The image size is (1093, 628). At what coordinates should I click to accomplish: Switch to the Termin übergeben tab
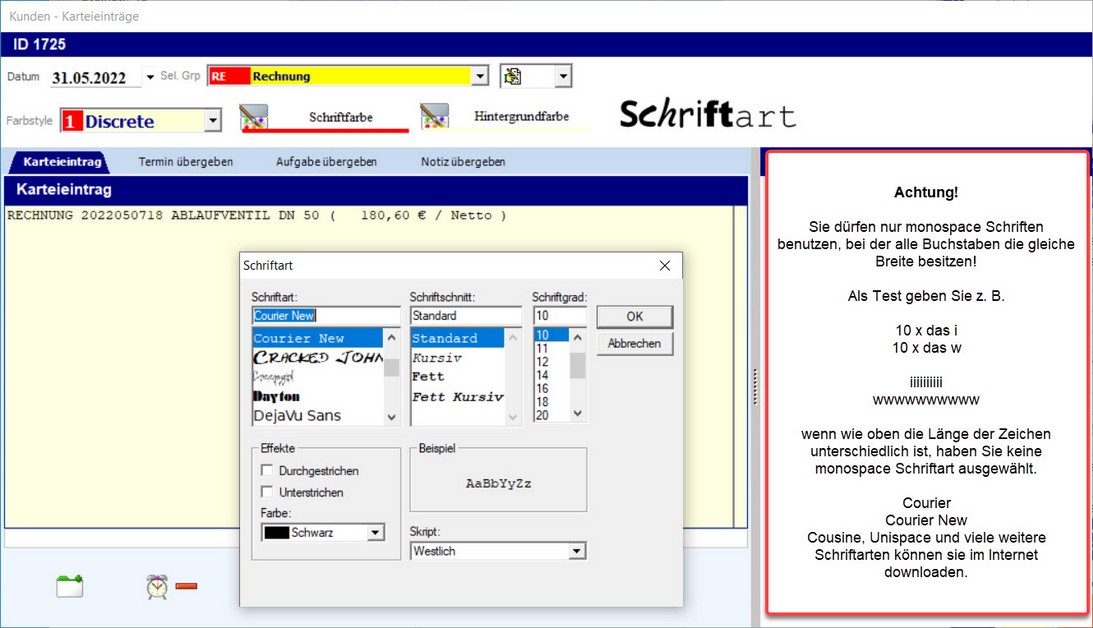click(186, 161)
